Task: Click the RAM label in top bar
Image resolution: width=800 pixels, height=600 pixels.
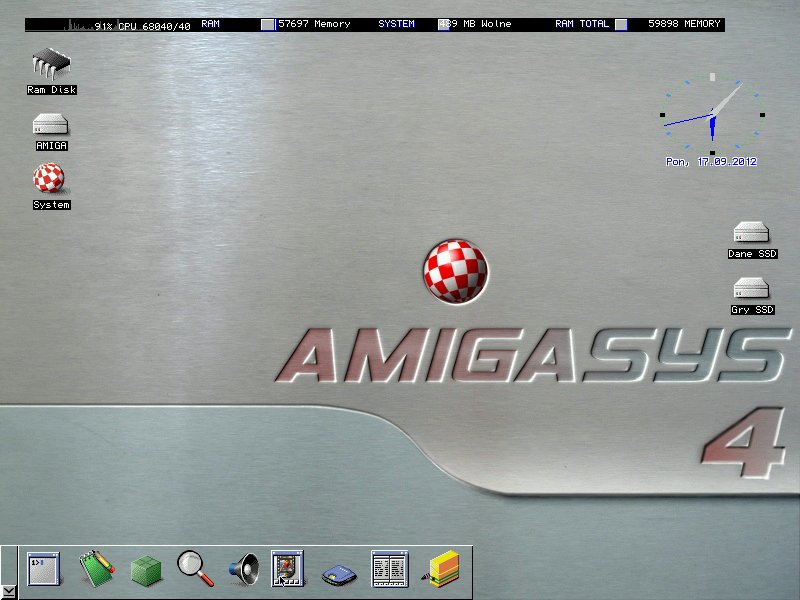Action: coord(210,23)
